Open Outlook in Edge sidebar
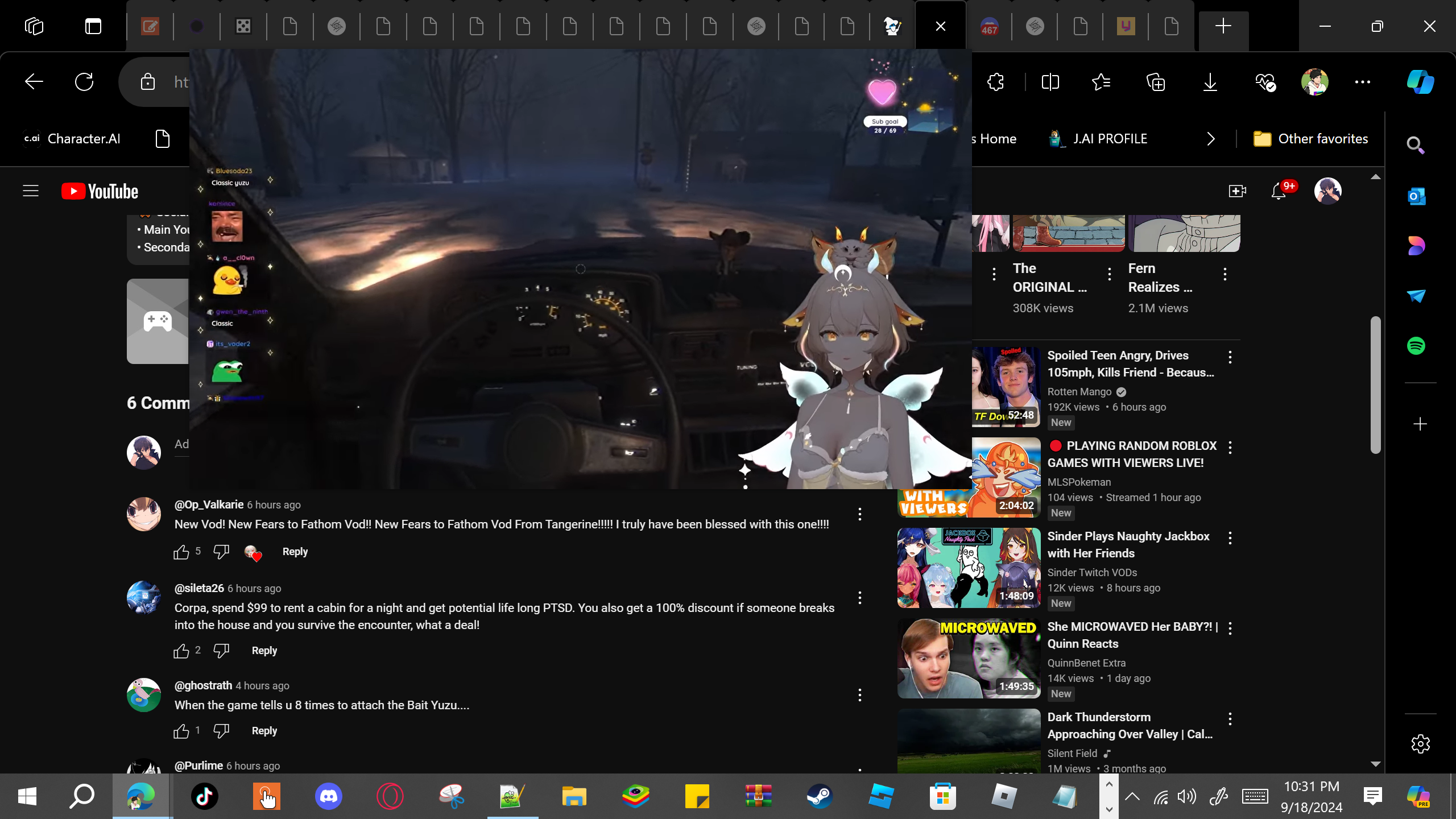1456x819 pixels. click(x=1416, y=197)
